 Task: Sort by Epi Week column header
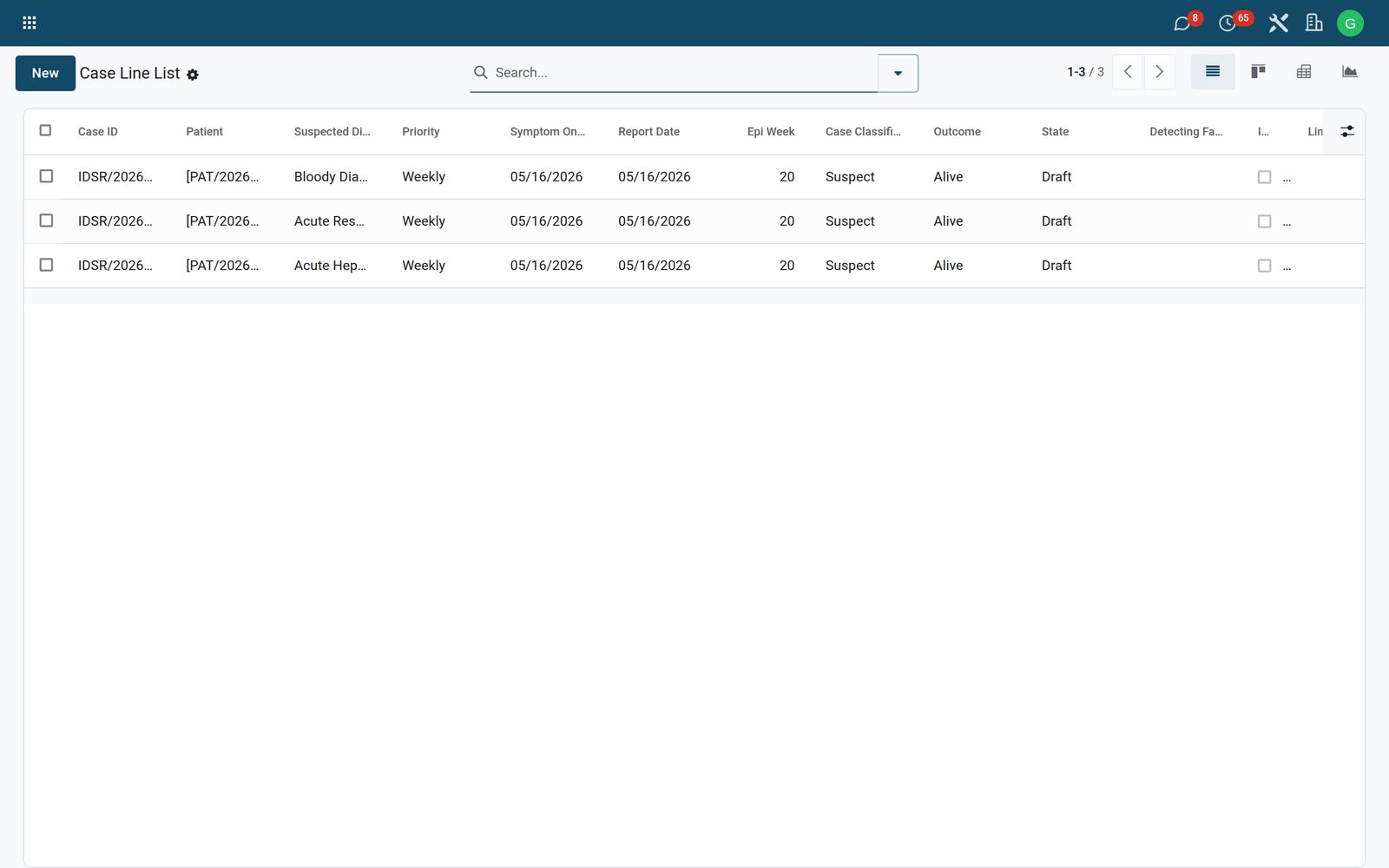click(771, 132)
